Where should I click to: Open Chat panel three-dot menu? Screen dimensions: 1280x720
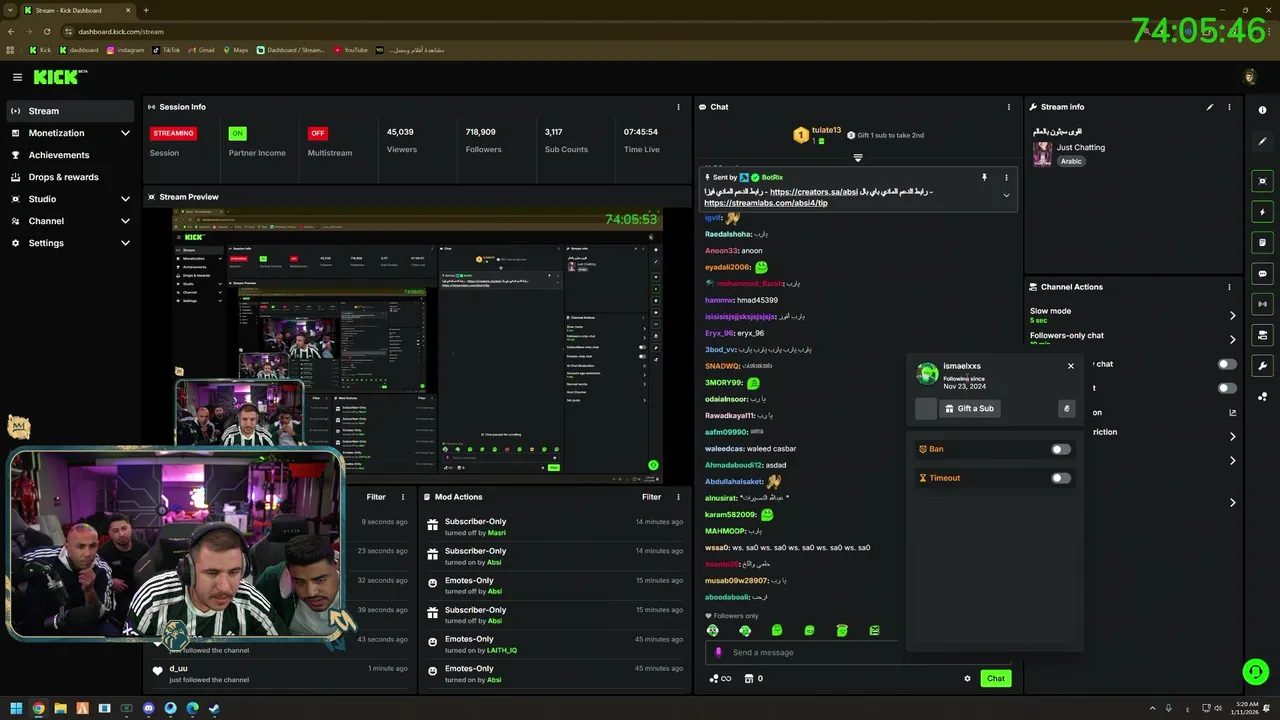click(1008, 107)
